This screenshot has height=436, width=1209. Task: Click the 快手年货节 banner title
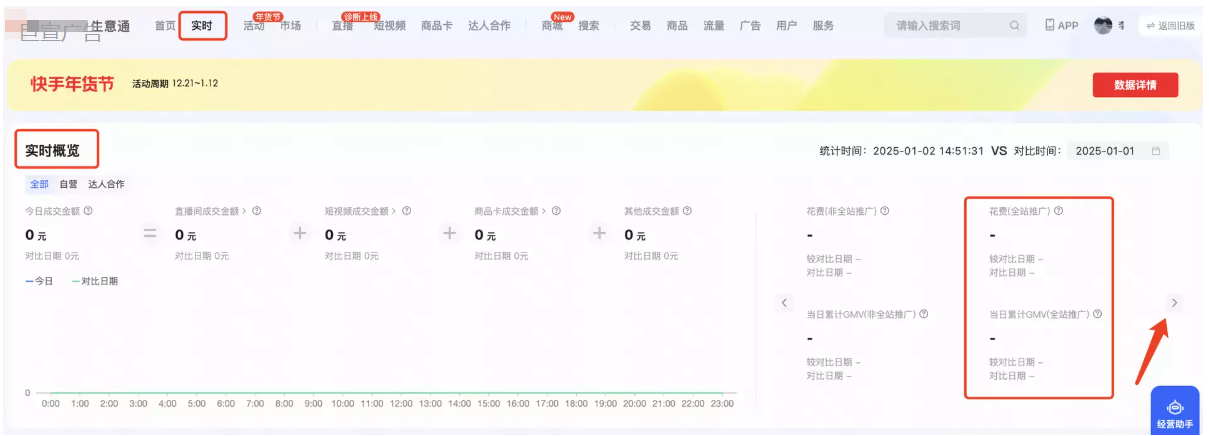click(72, 83)
